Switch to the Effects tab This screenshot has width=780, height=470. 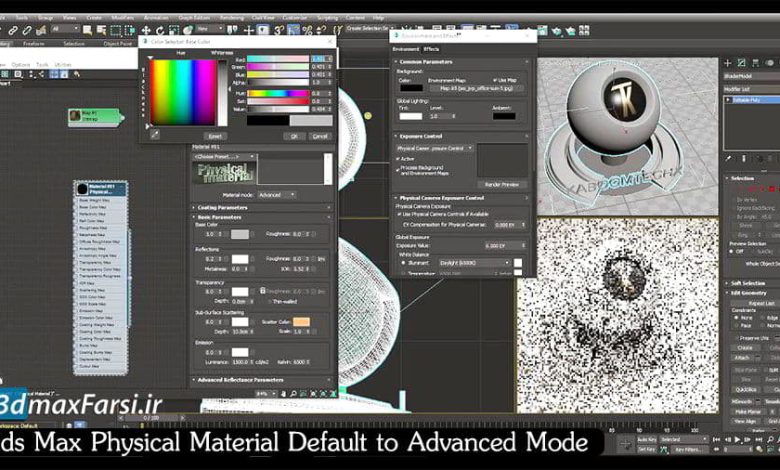click(431, 49)
